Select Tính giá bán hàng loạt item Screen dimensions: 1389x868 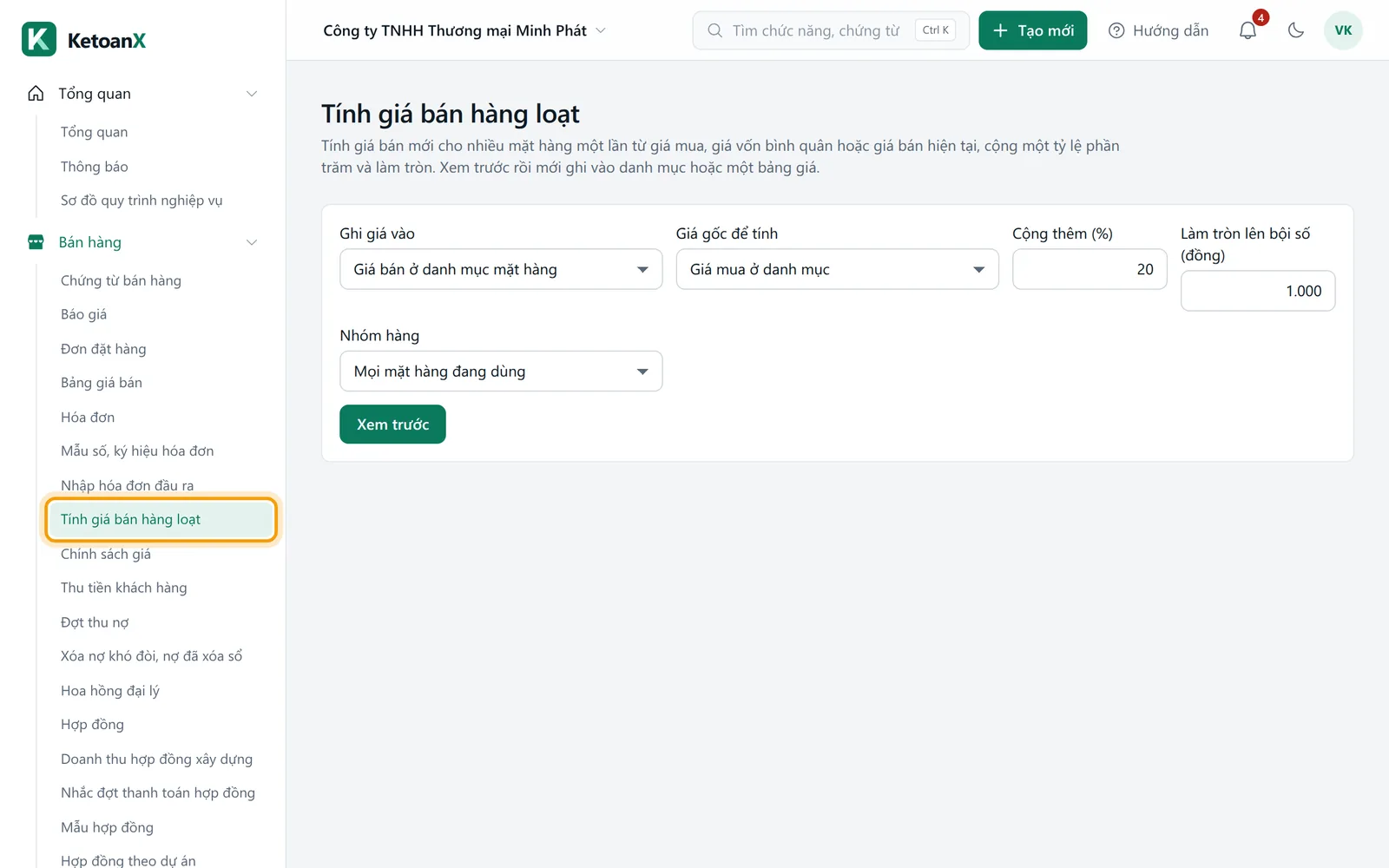[161, 519]
